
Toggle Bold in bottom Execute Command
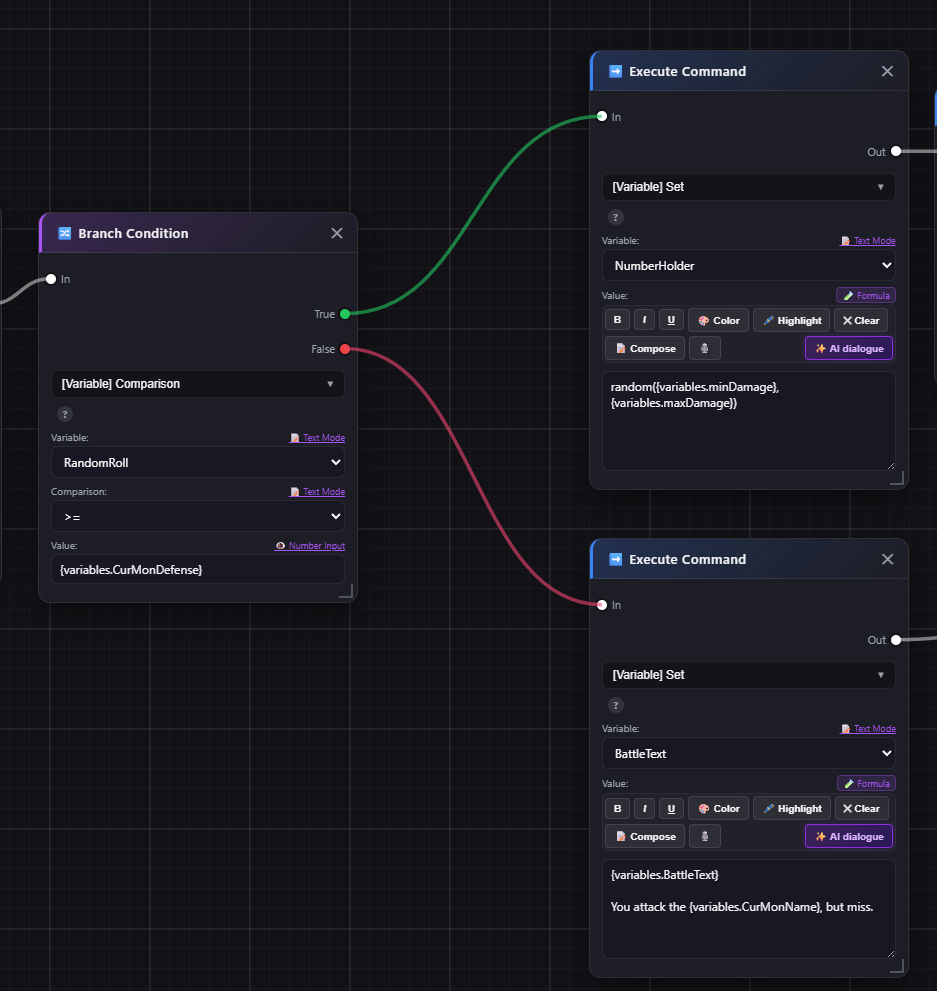[617, 808]
